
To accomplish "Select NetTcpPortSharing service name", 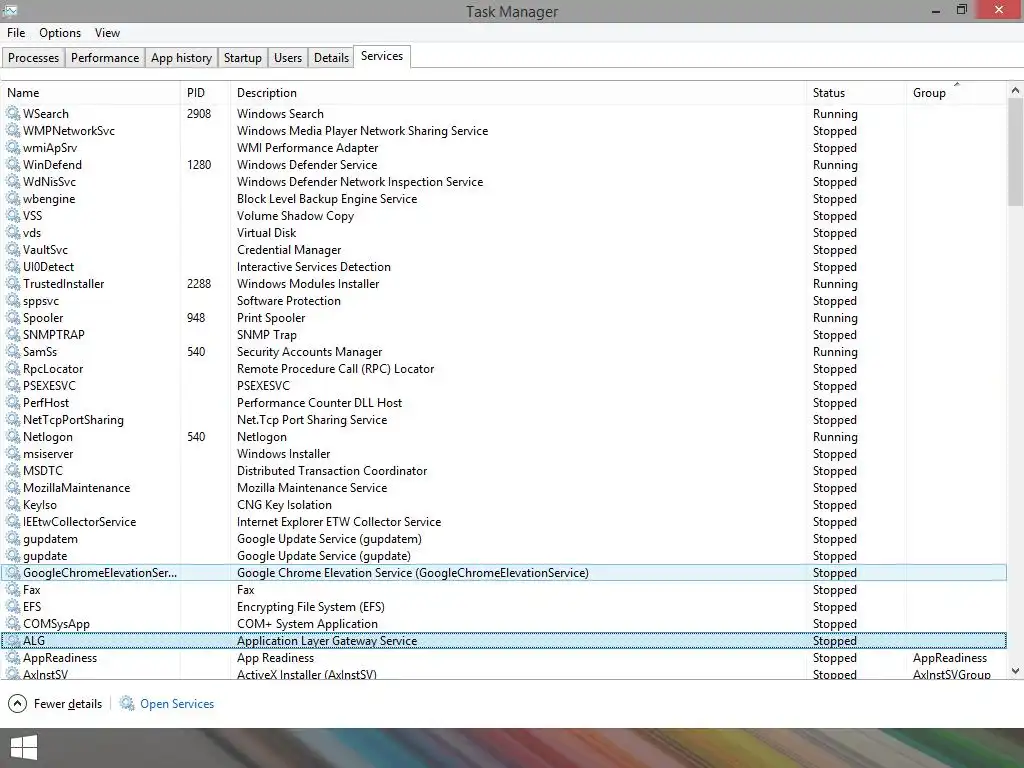I will coord(73,419).
